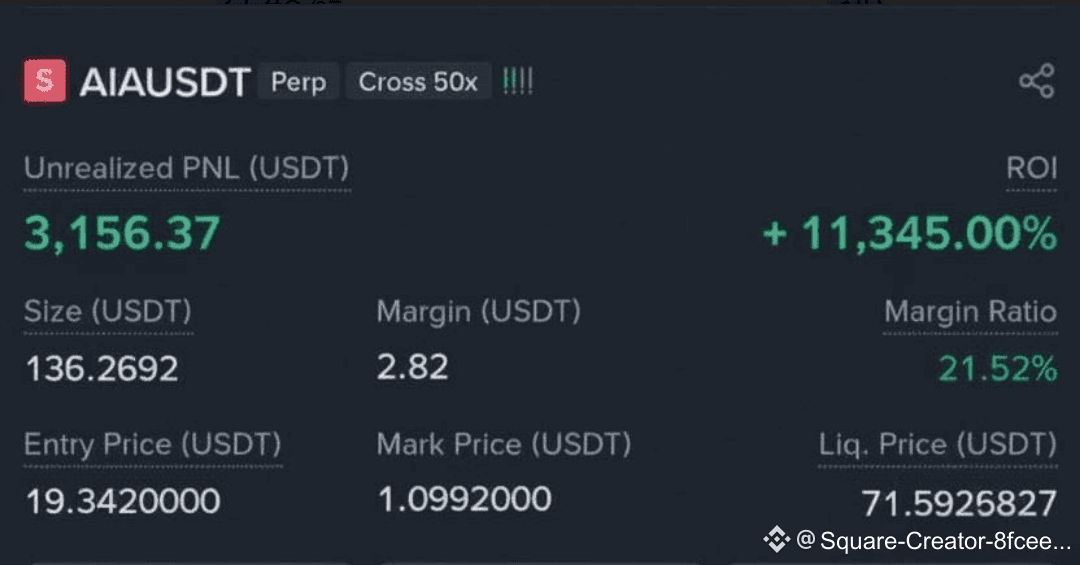1080x565 pixels.
Task: Tap the Liq. Price (USDT) label
Action: click(x=937, y=444)
